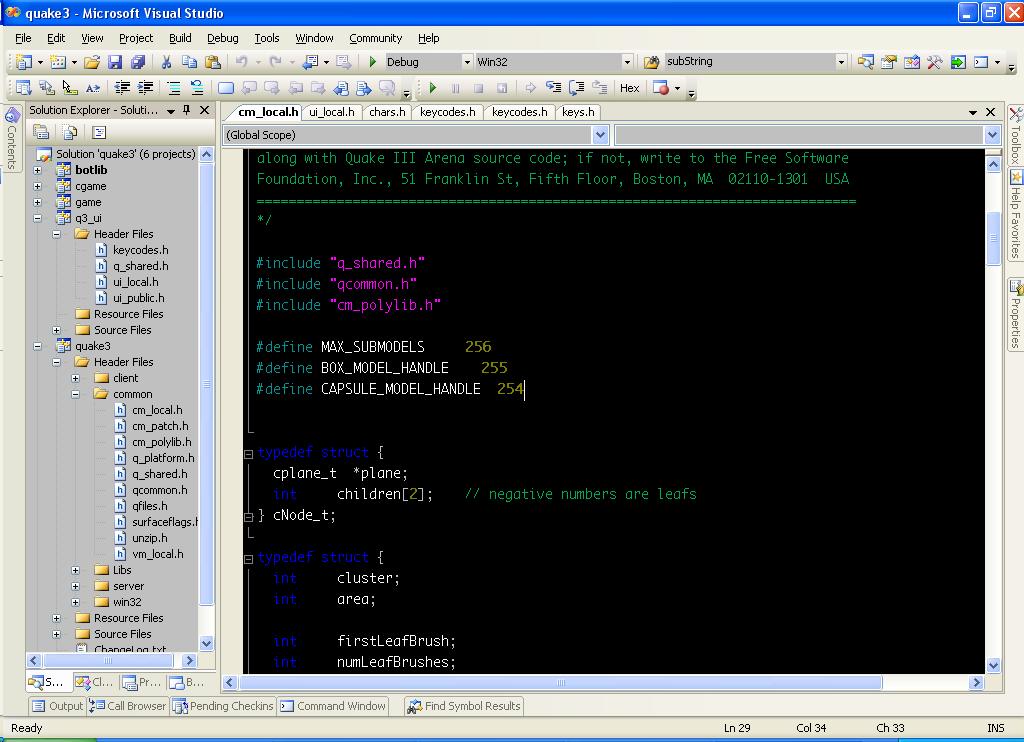
Task: Collapse the typedef struct cNode_t outline
Action: [249, 453]
